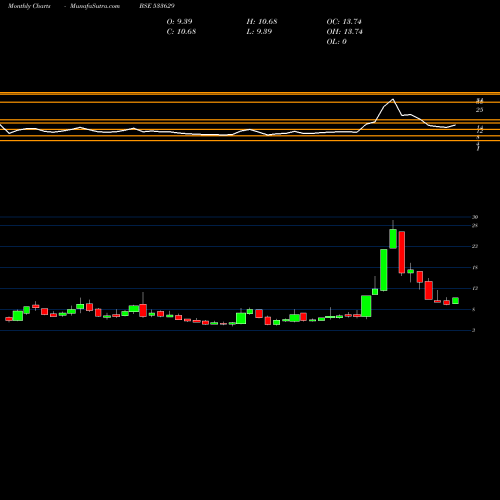Select the "BSE 533629" symbol label
The image size is (500, 500).
pyautogui.click(x=157, y=6)
